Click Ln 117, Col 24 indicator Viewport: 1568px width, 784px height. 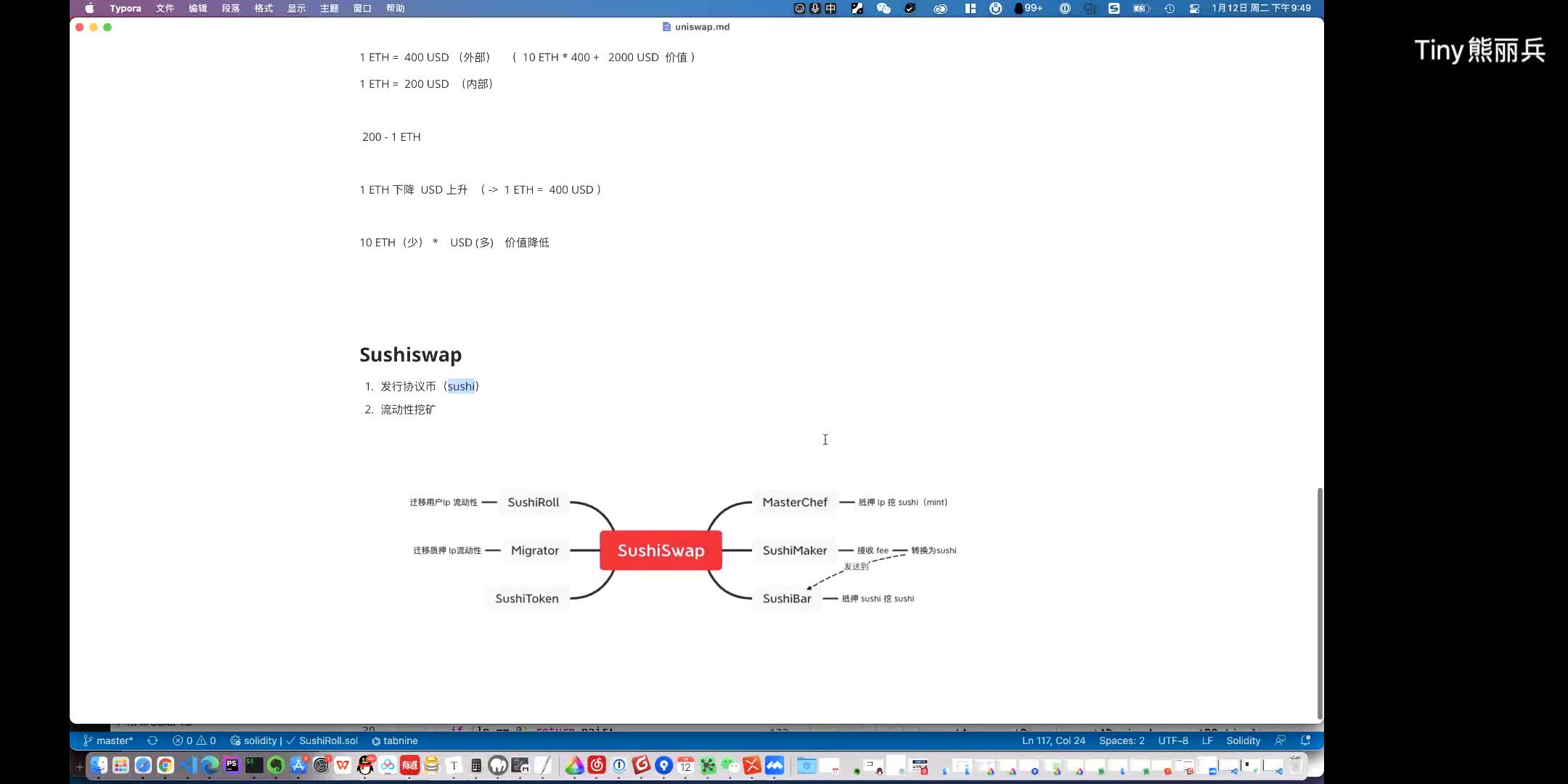[x=1053, y=740]
